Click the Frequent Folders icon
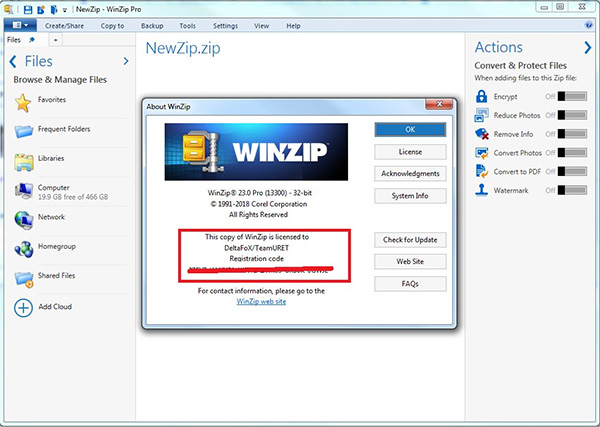This screenshot has width=600, height=427. [24, 131]
